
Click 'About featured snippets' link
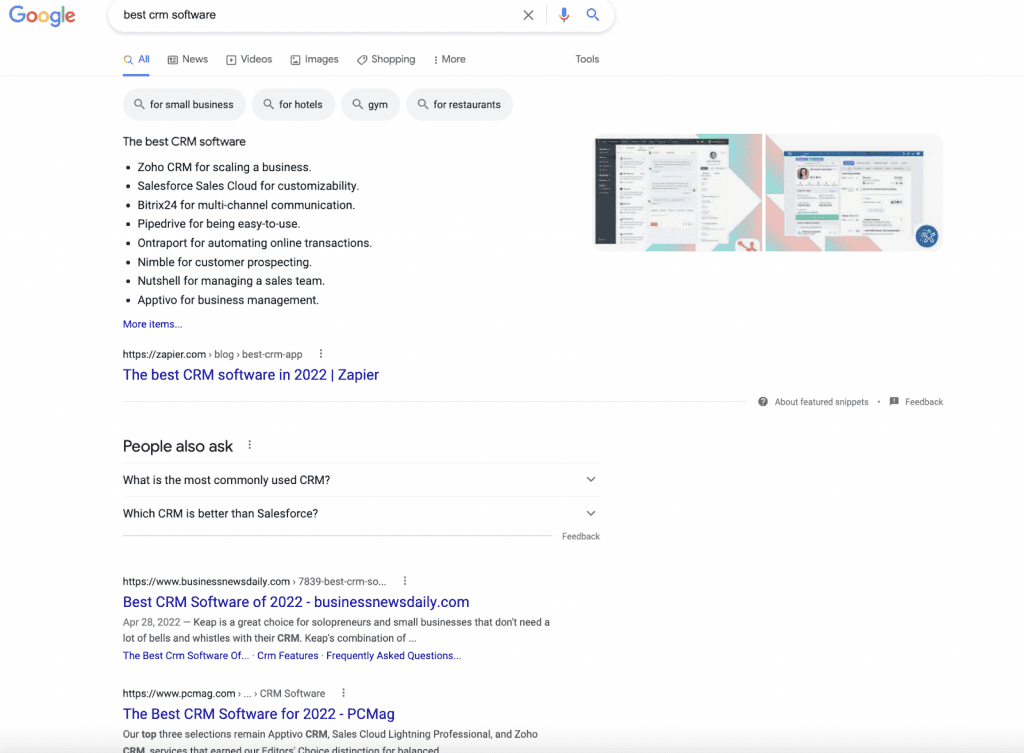(x=822, y=402)
